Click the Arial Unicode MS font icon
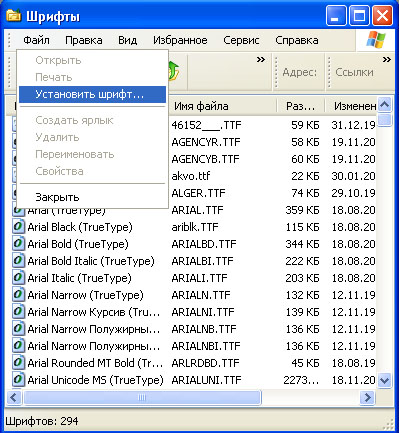The image size is (399, 433). click(x=18, y=380)
